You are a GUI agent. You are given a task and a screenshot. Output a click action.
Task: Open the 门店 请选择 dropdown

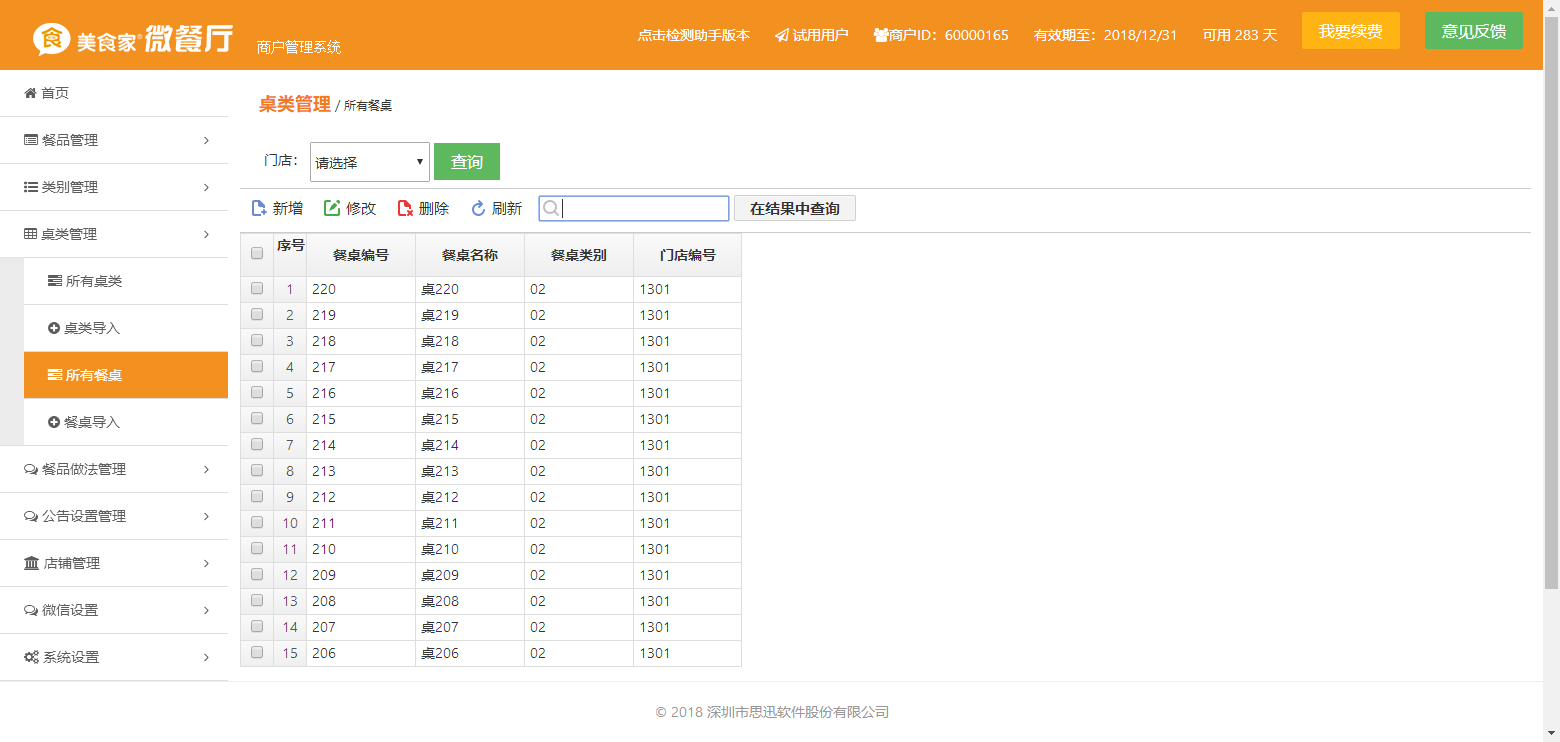(370, 162)
